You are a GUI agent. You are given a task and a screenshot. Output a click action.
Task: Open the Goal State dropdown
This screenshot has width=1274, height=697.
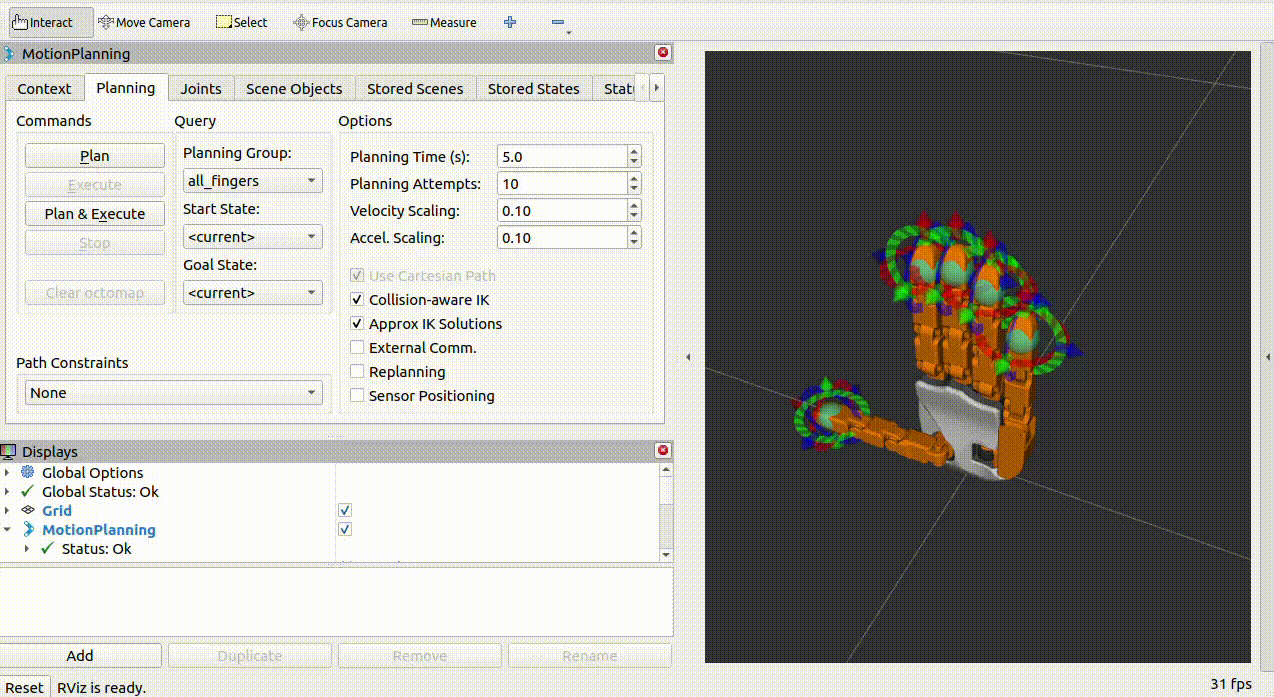(x=252, y=293)
